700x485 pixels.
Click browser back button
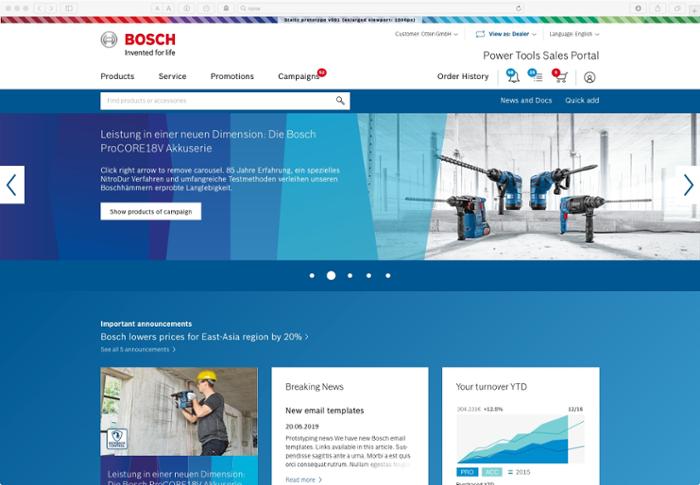coord(39,8)
